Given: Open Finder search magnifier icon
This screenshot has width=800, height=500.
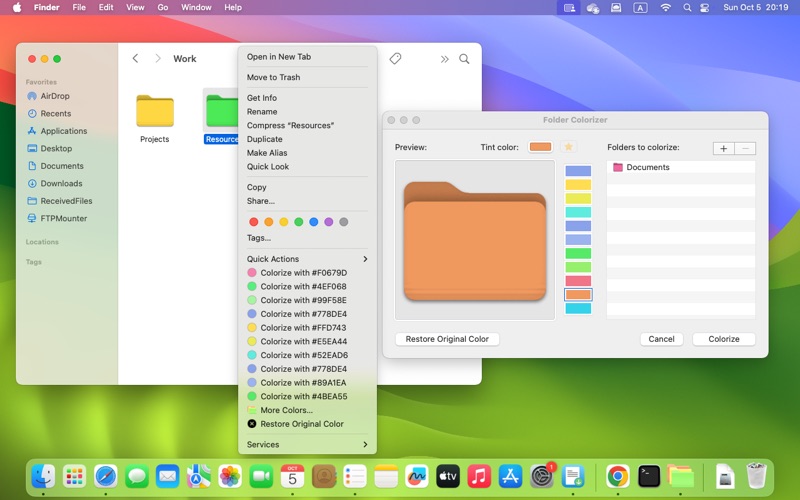Looking at the screenshot, I should point(464,59).
